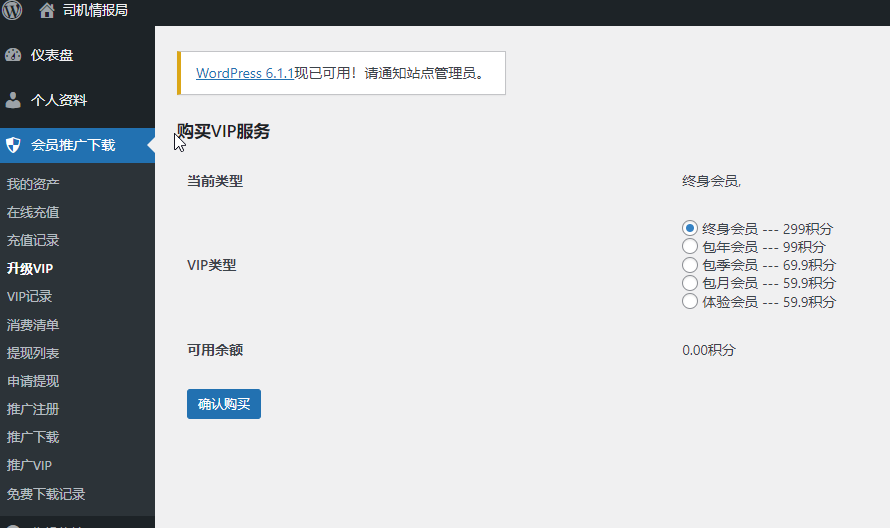The image size is (890, 528).
Task: Follow the WordPress 6.1.1 update link
Action: (245, 73)
